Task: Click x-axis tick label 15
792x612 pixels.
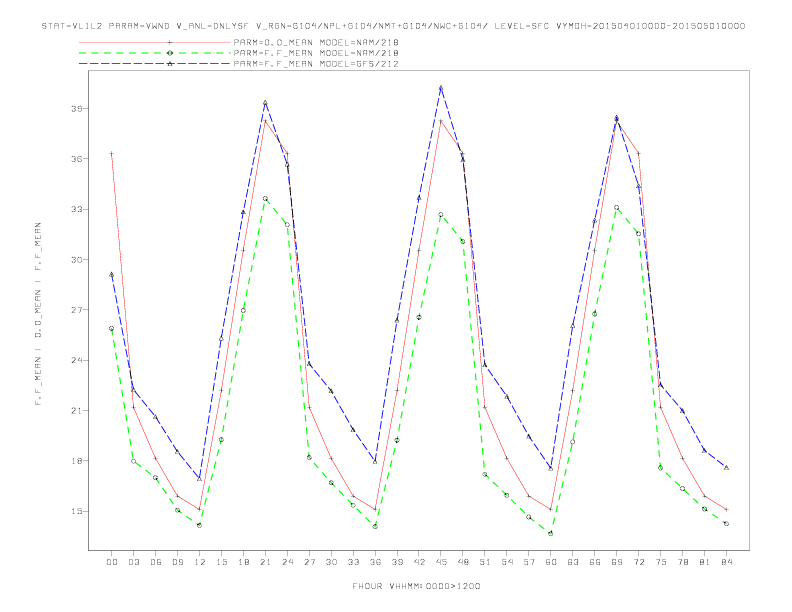Action: 221,562
